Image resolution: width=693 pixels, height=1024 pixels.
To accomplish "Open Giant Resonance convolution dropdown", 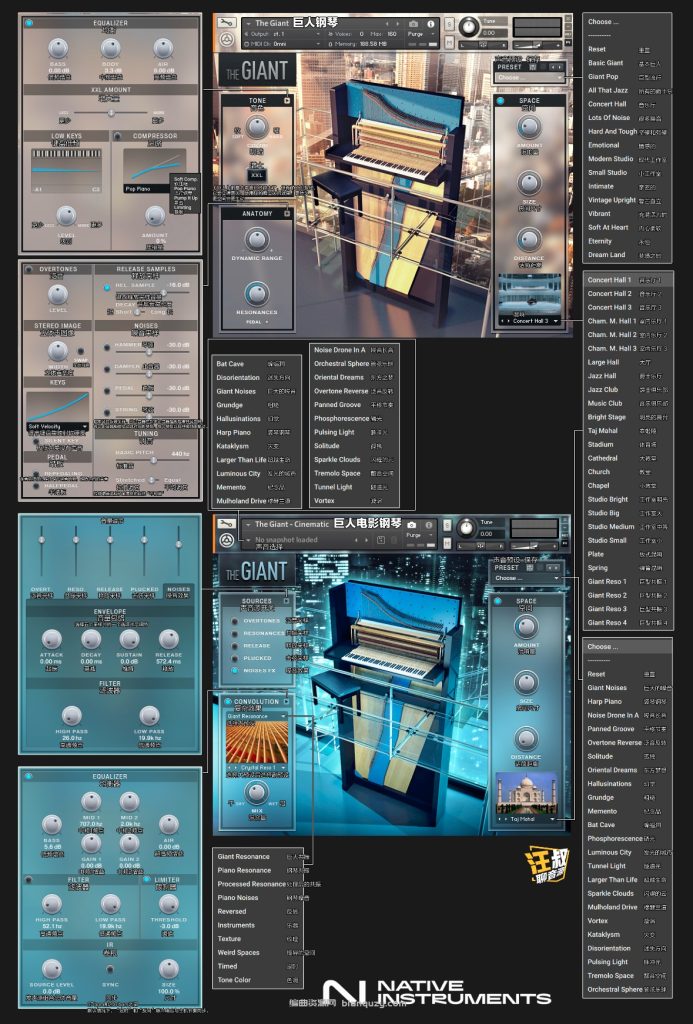I will [x=257, y=716].
